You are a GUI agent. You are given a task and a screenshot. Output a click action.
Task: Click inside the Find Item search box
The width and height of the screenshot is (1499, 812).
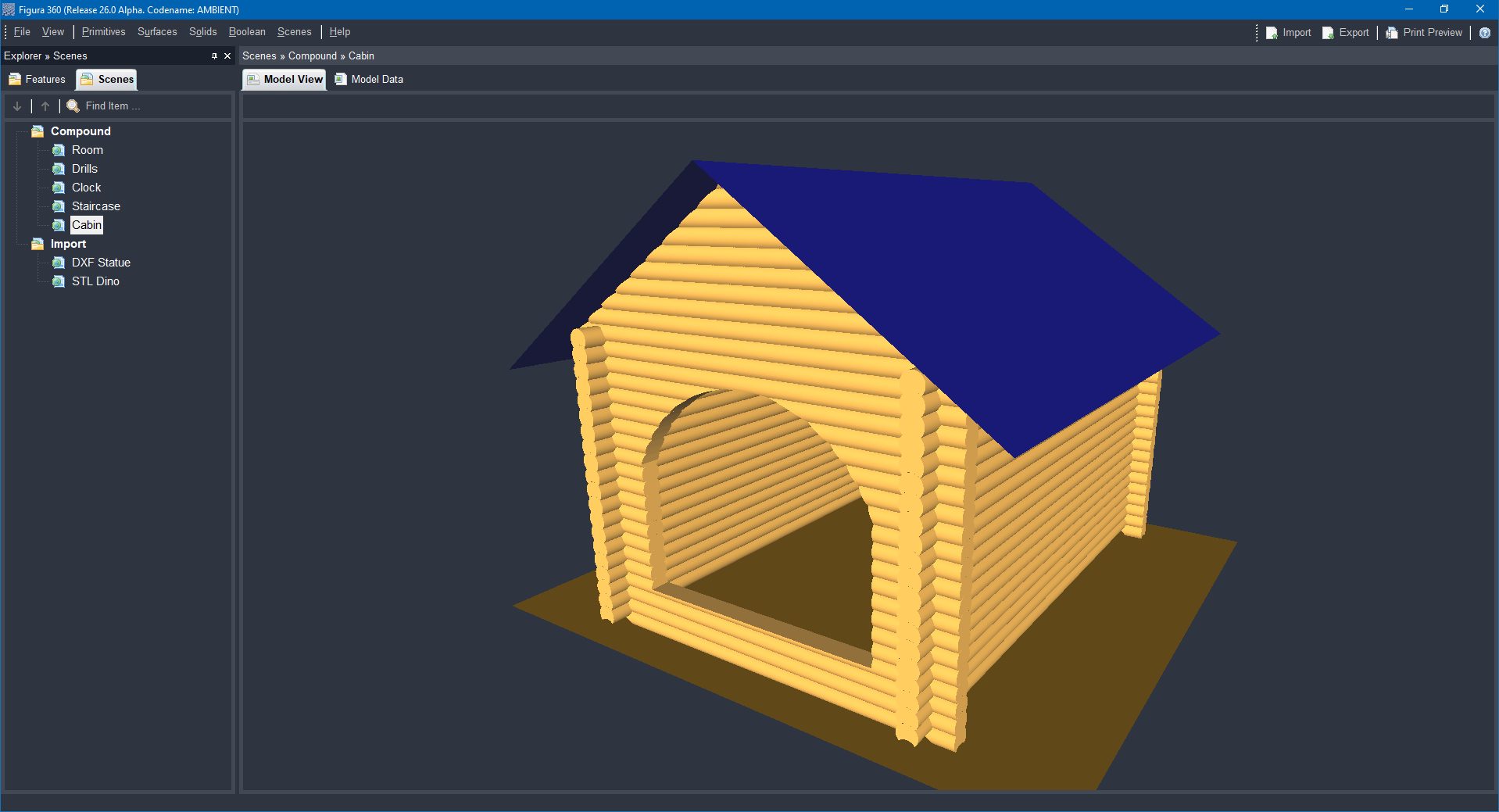tap(125, 106)
